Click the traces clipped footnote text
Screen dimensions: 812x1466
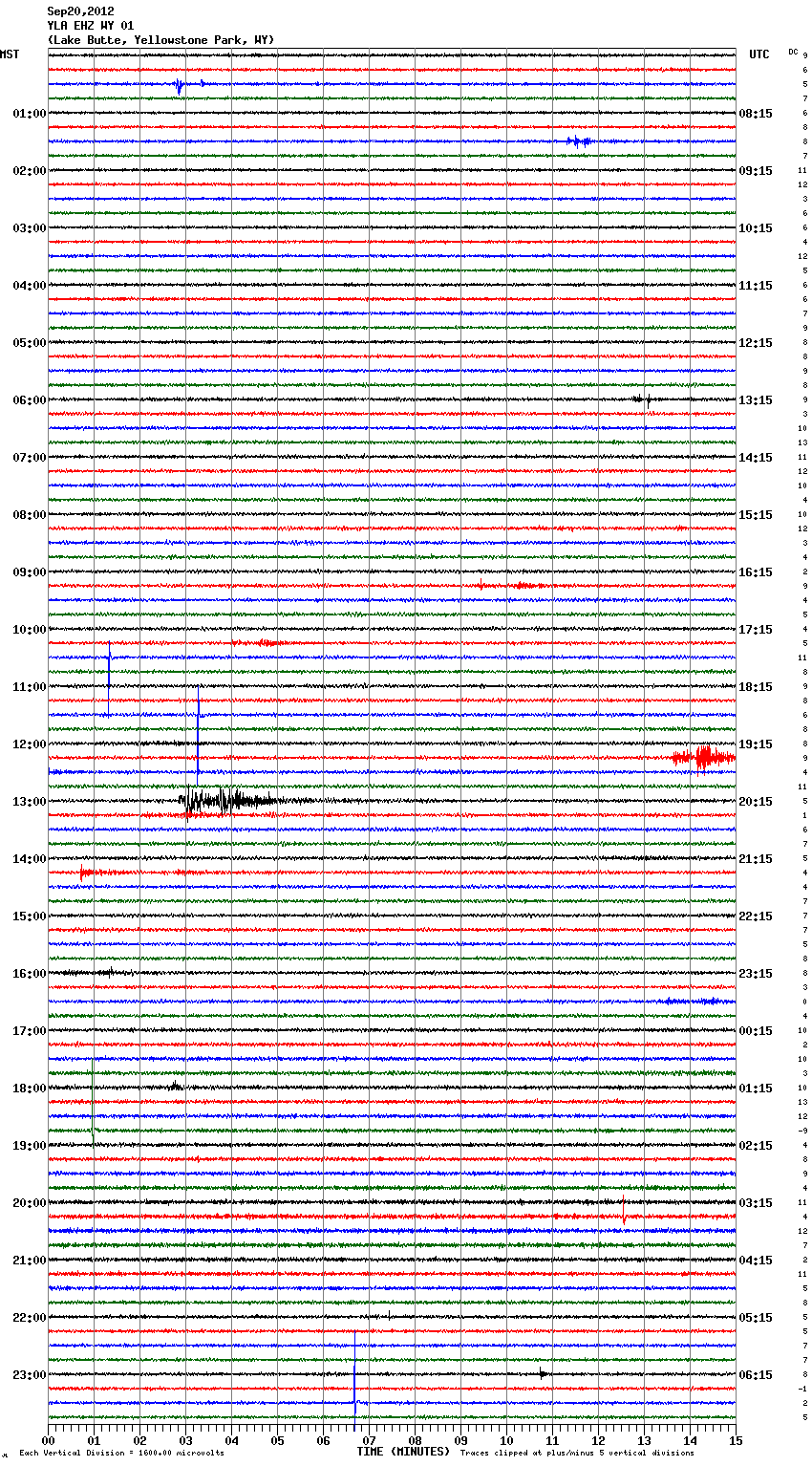pos(577,1453)
